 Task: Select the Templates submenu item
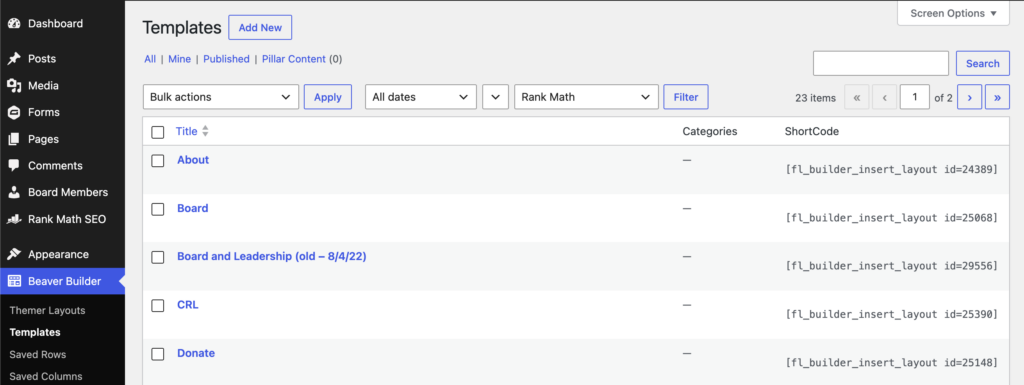click(35, 332)
